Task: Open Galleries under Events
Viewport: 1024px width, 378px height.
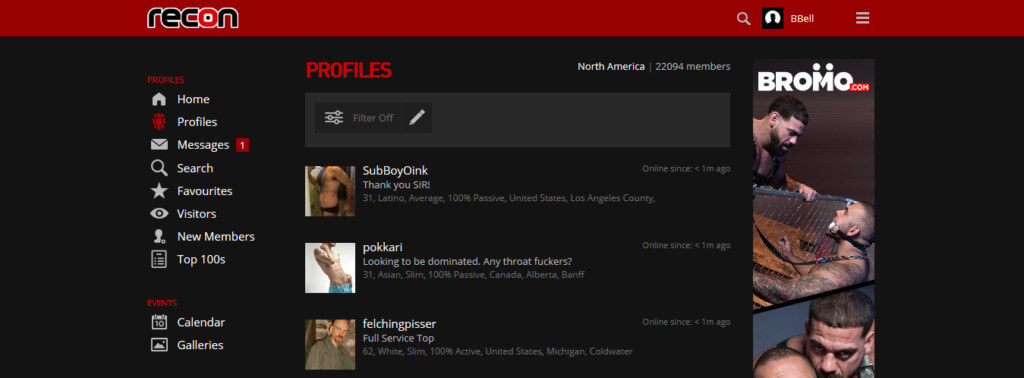Action: click(200, 345)
